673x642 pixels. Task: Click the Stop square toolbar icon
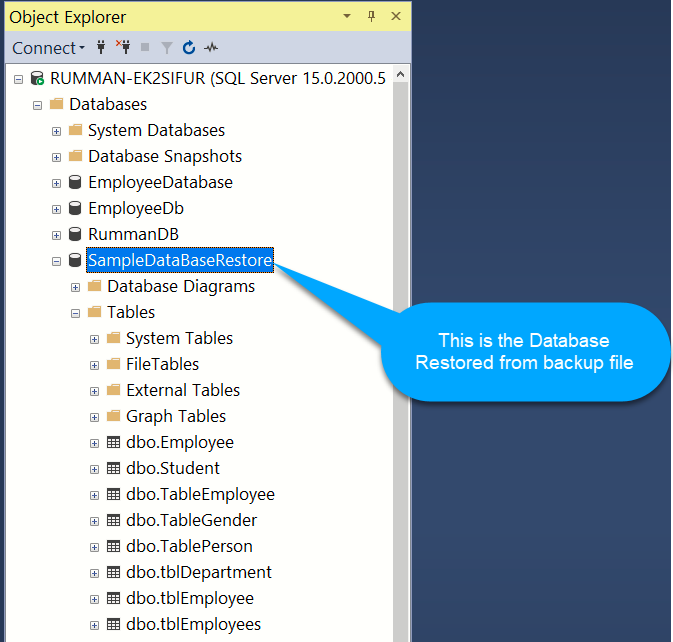[145, 47]
